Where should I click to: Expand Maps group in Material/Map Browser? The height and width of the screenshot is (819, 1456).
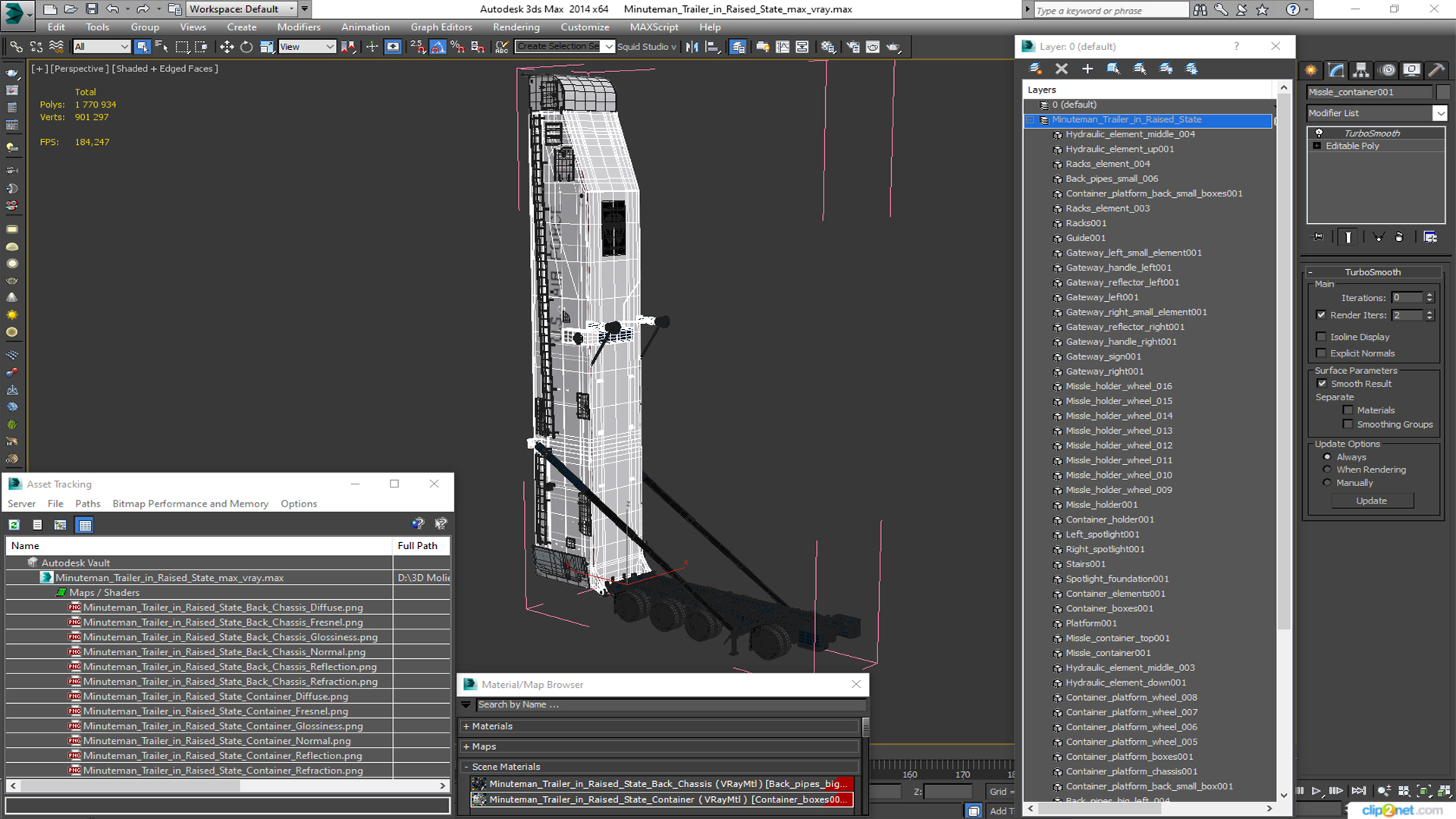(x=466, y=747)
